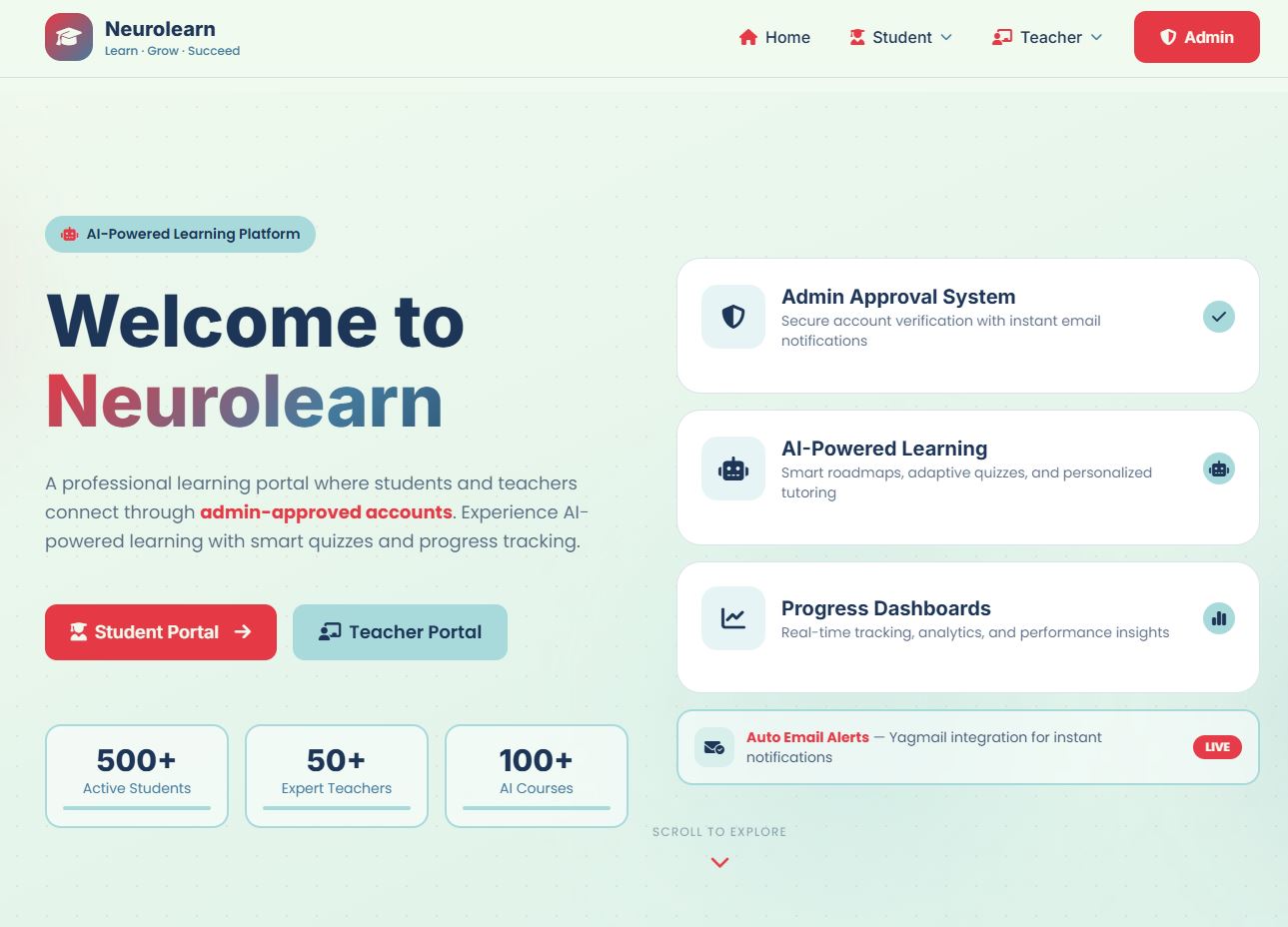Screen dimensions: 1288x927
Task: Expand the Student dropdown menu
Action: click(900, 37)
